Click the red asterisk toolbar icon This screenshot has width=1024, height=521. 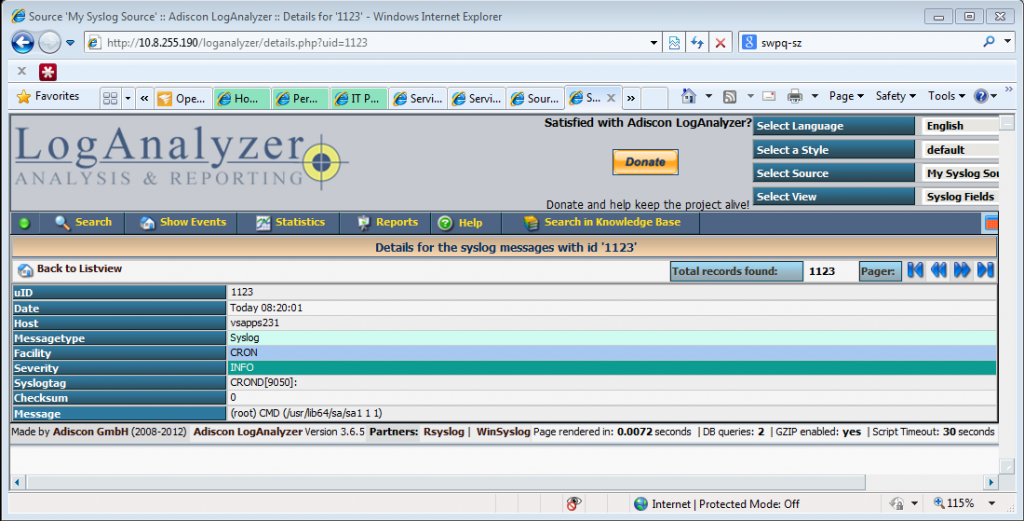pyautogui.click(x=48, y=72)
